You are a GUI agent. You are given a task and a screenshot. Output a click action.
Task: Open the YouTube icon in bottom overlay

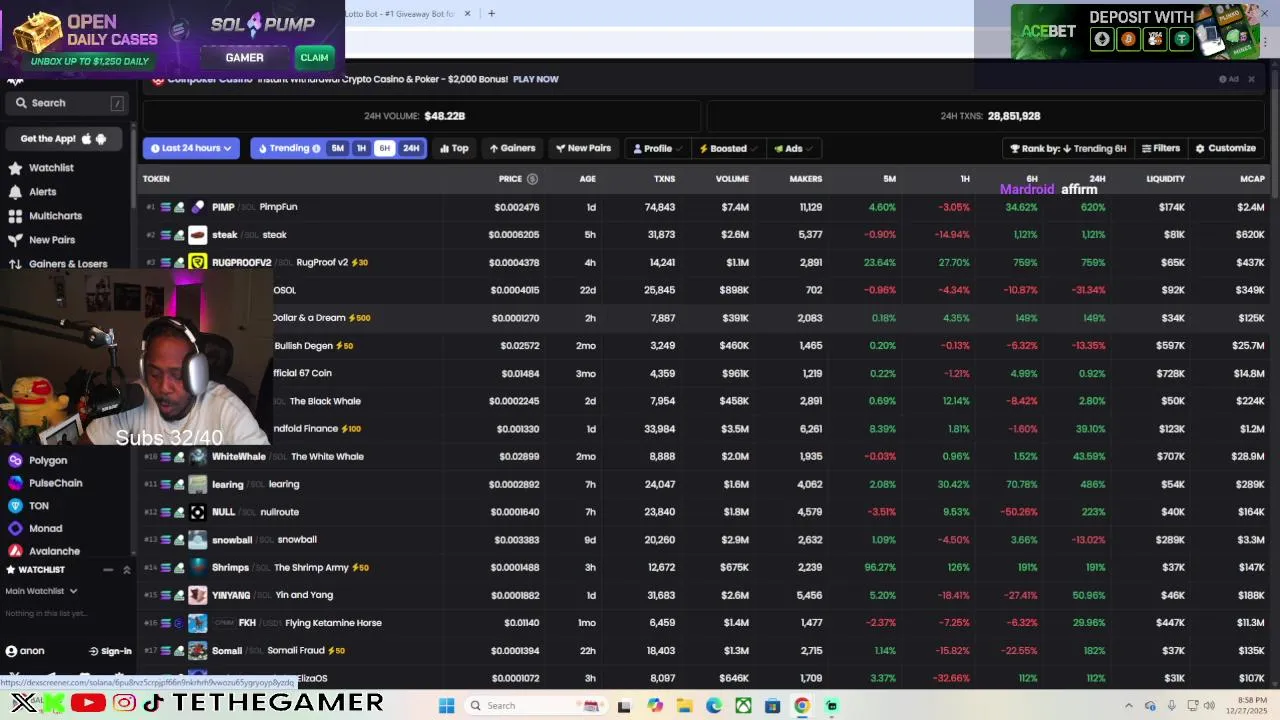click(x=88, y=704)
